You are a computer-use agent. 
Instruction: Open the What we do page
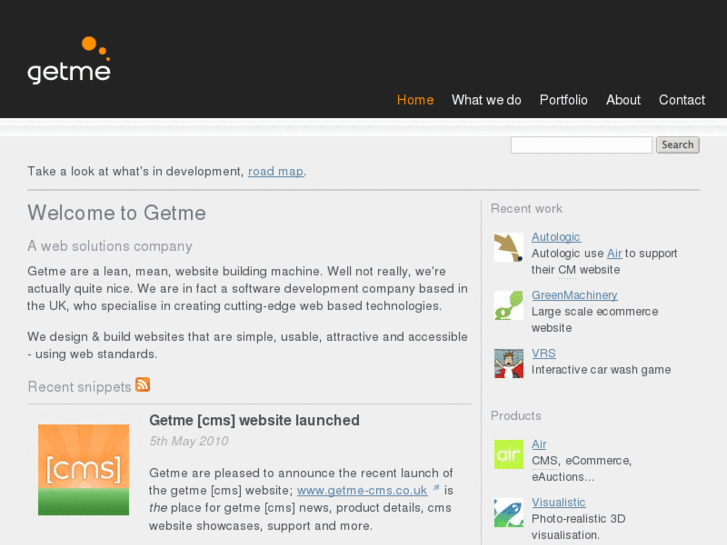(x=486, y=100)
